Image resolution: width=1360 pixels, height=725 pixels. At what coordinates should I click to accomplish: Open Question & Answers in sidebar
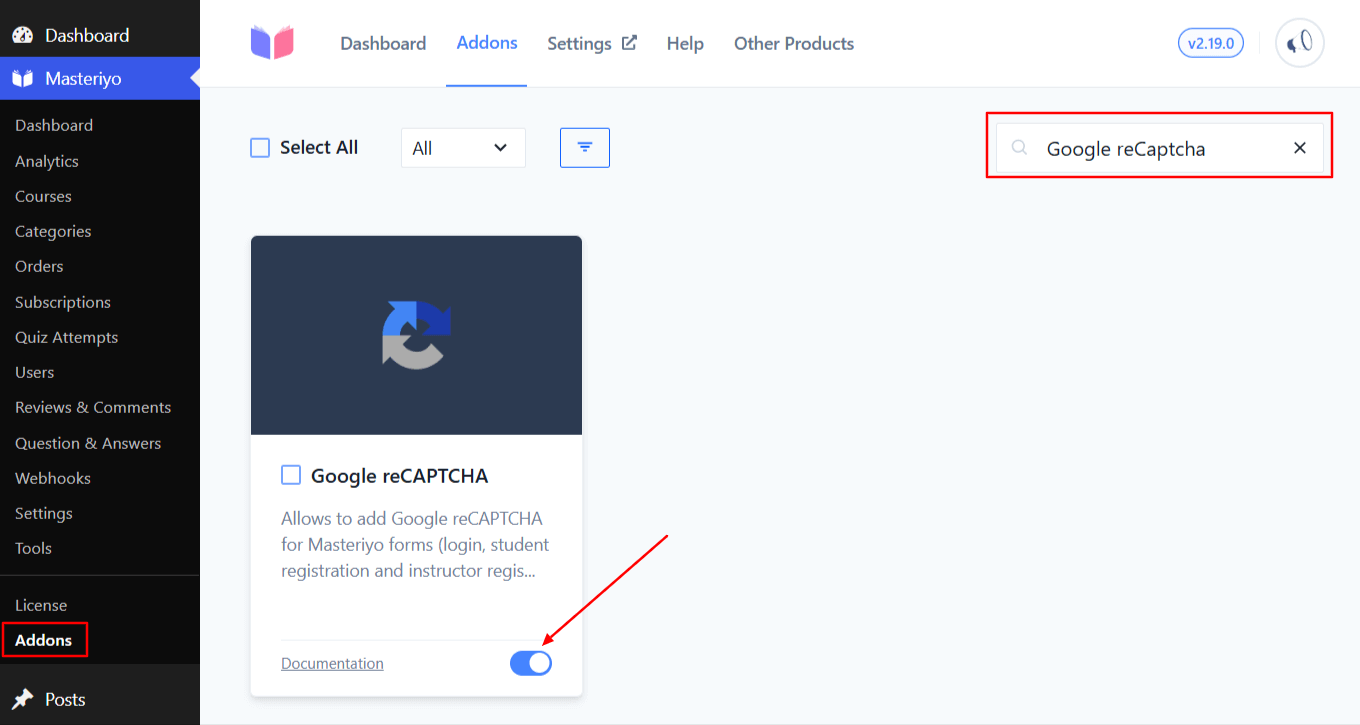[x=88, y=443]
